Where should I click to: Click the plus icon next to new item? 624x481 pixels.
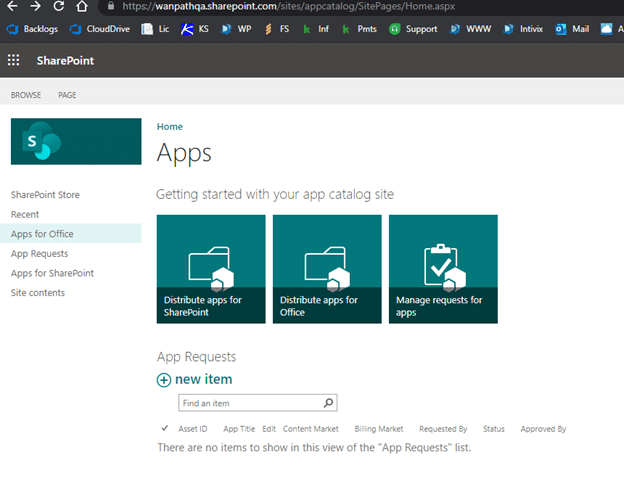point(164,380)
